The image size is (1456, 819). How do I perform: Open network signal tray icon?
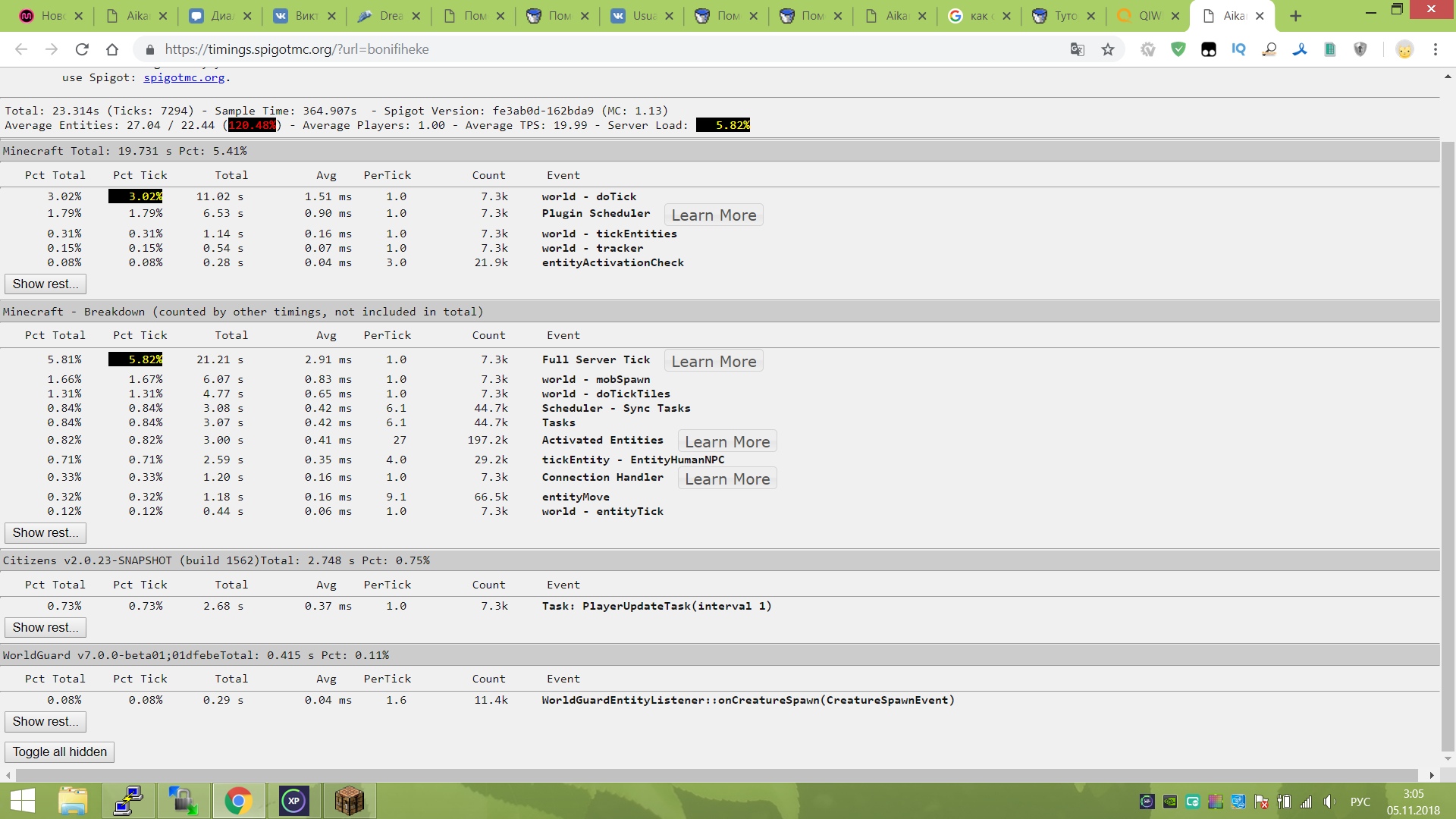click(x=1307, y=802)
